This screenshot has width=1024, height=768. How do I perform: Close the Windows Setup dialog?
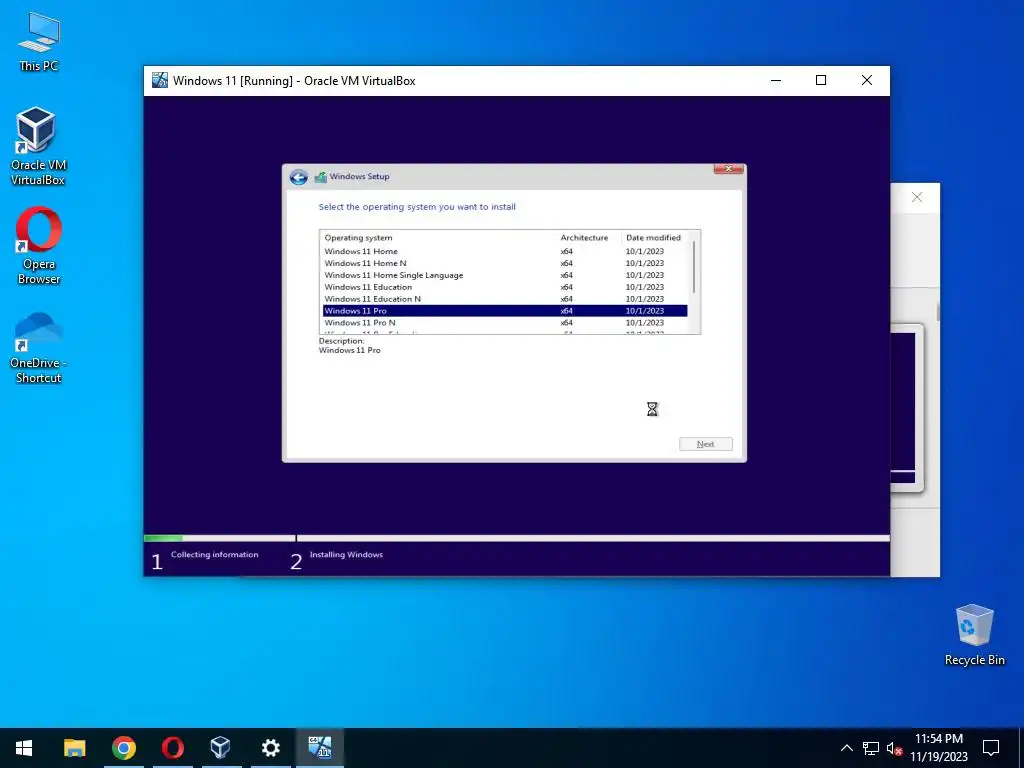[728, 169]
